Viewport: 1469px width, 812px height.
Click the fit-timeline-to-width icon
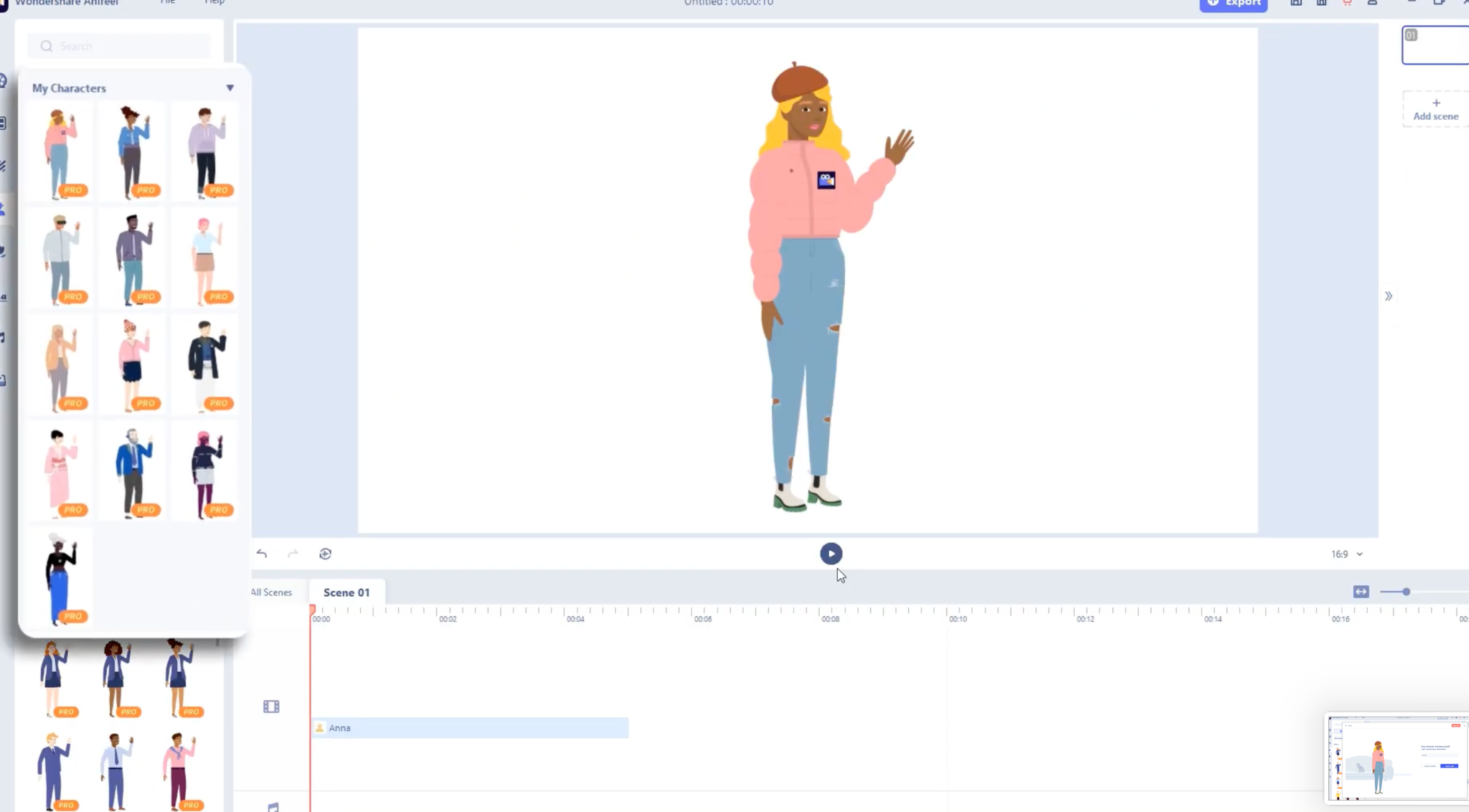click(x=1361, y=592)
